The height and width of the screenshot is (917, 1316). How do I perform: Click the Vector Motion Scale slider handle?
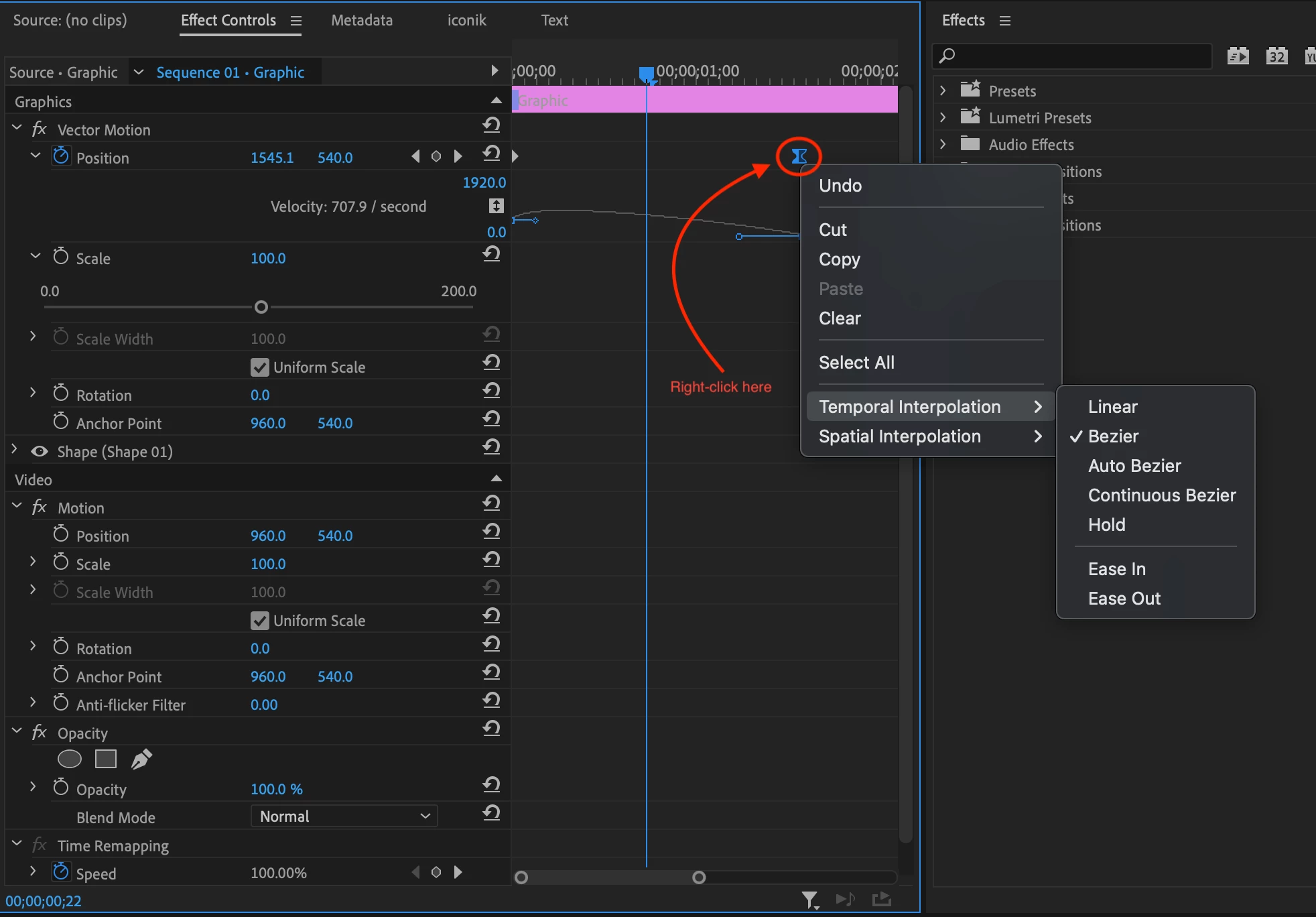[261, 307]
